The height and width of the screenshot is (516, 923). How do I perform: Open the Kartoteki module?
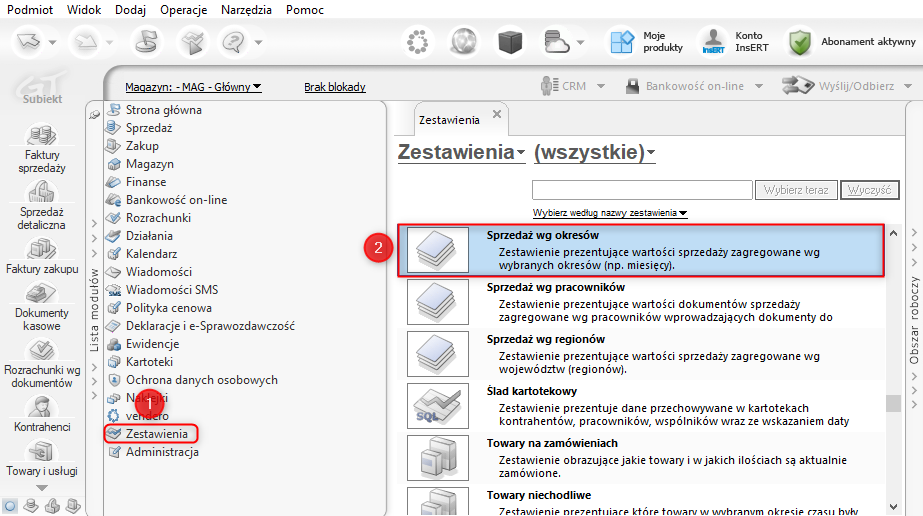click(149, 362)
